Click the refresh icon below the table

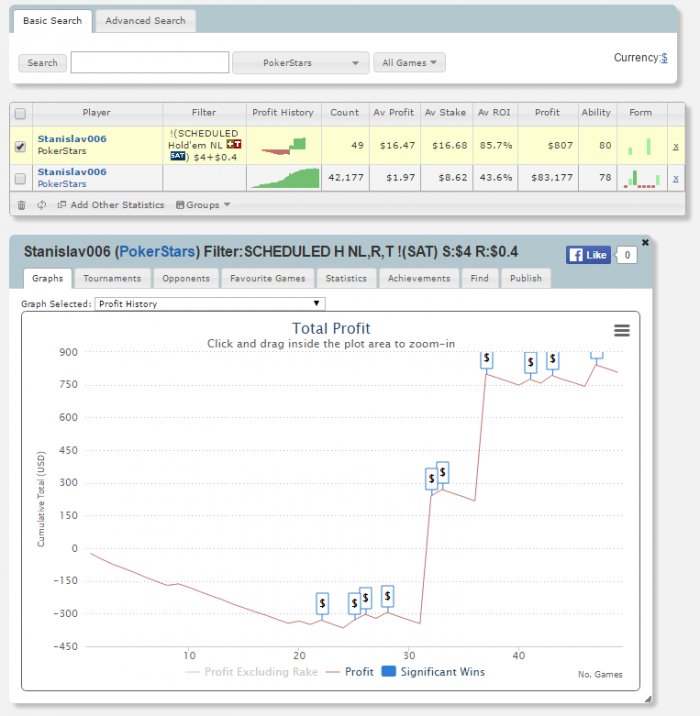click(x=41, y=205)
